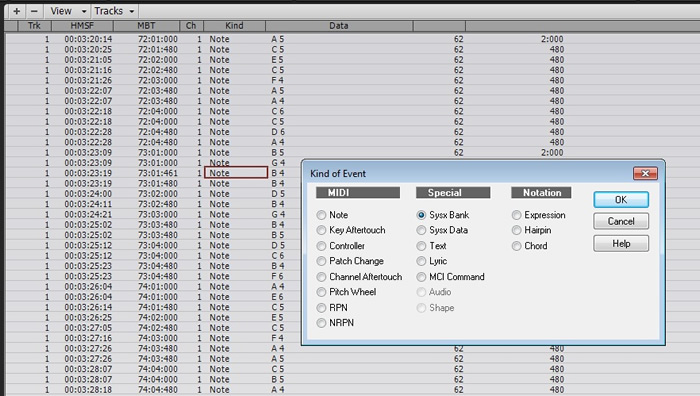Click the MBT column header
The width and height of the screenshot is (700, 396).
point(146,26)
